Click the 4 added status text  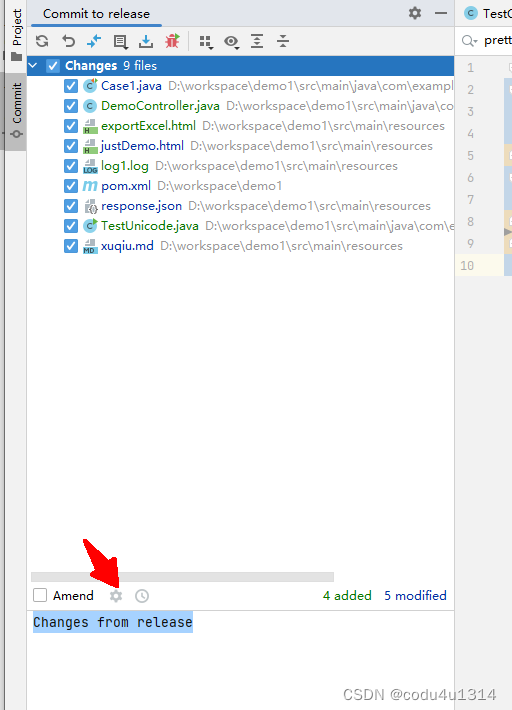[347, 595]
